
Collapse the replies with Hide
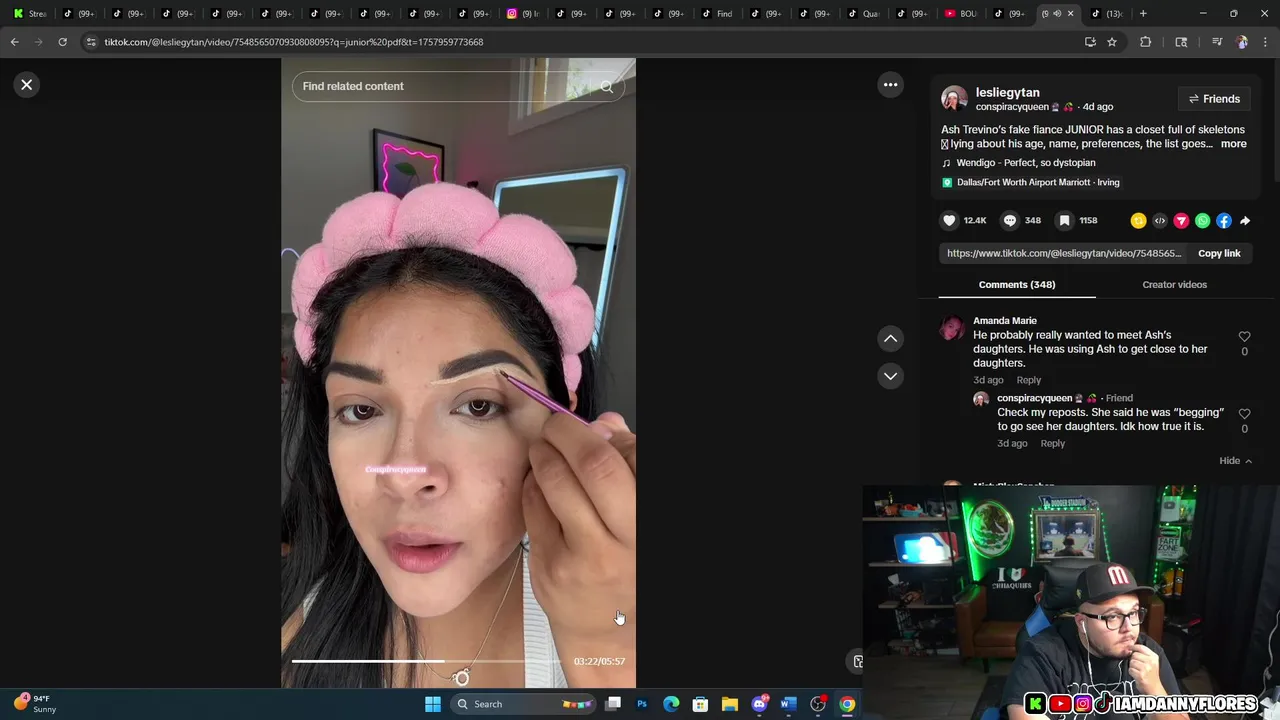click(x=1235, y=461)
